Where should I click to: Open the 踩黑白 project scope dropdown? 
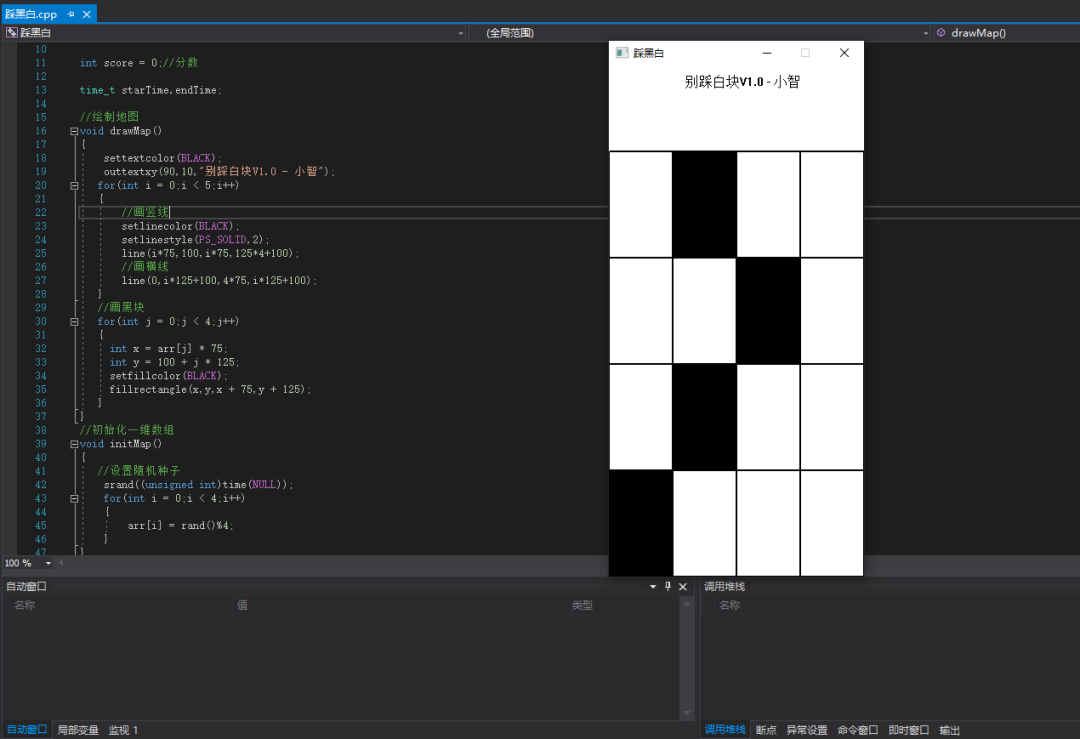(x=461, y=33)
